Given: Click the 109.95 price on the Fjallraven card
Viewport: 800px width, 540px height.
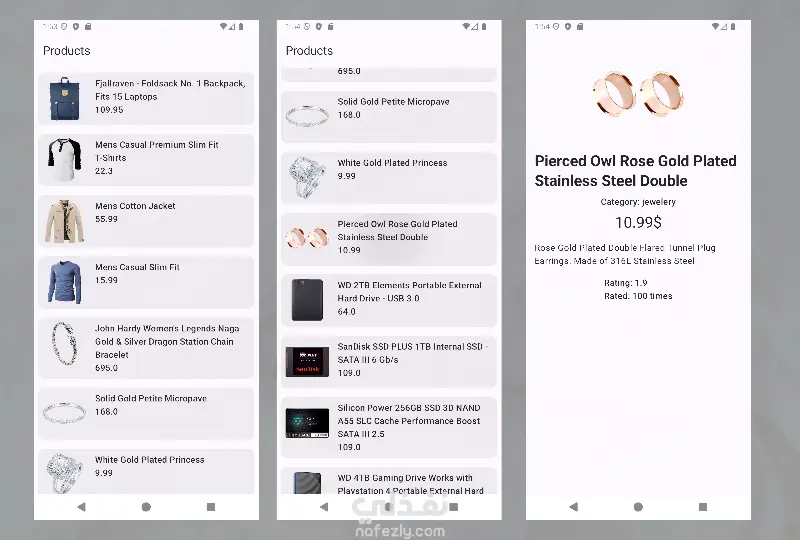Looking at the screenshot, I should 109,110.
